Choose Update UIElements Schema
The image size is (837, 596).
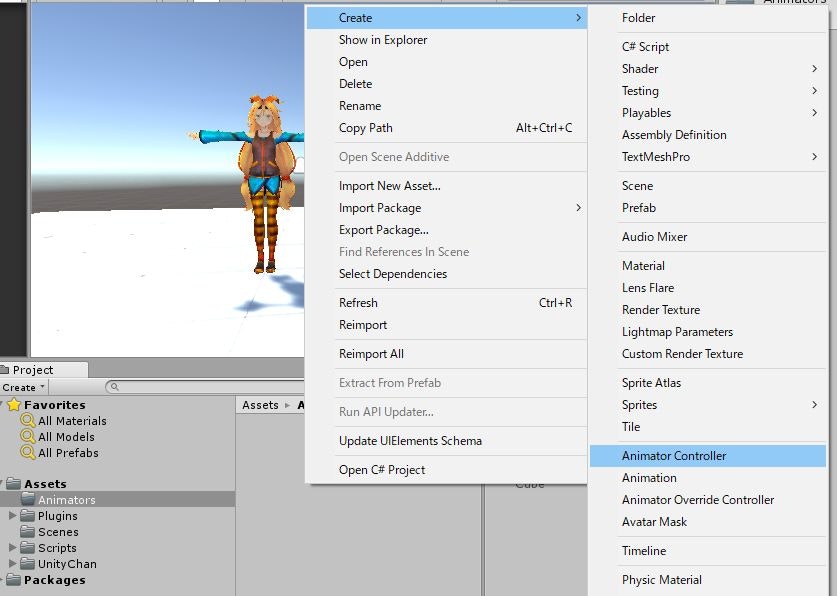(447, 441)
